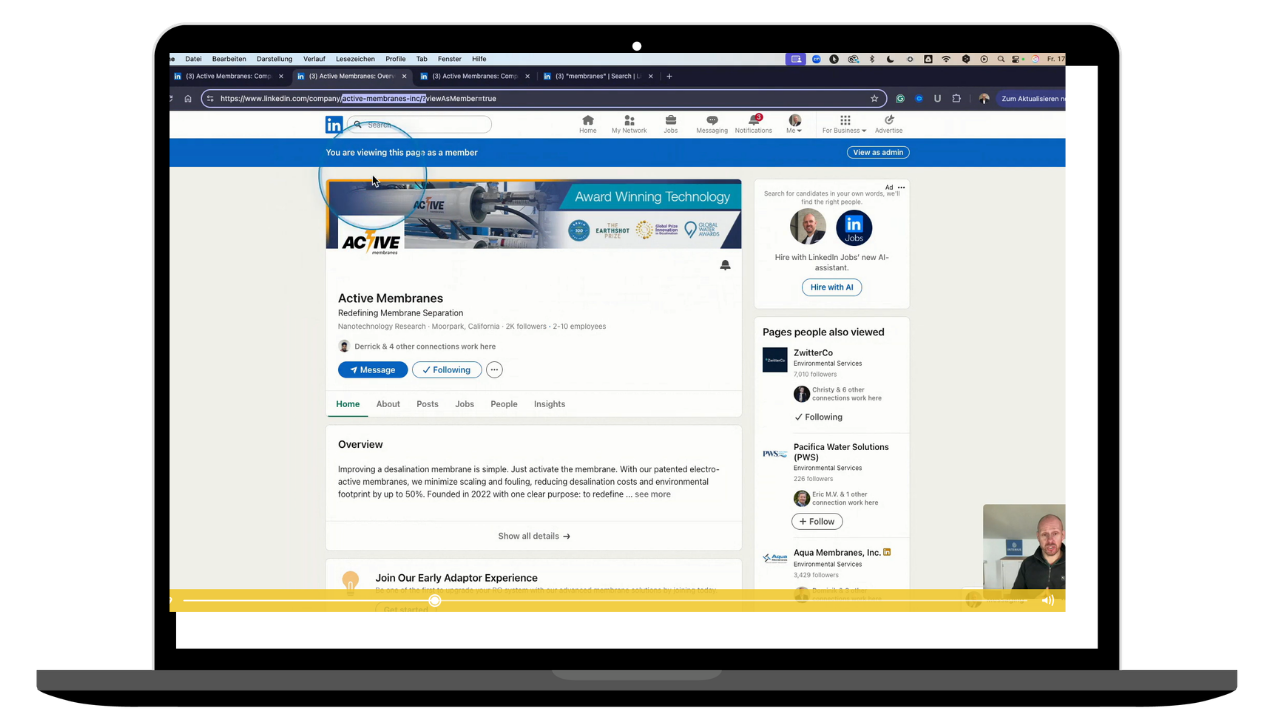Open the company Jobs tab
This screenshot has height=720, width=1280.
465,404
